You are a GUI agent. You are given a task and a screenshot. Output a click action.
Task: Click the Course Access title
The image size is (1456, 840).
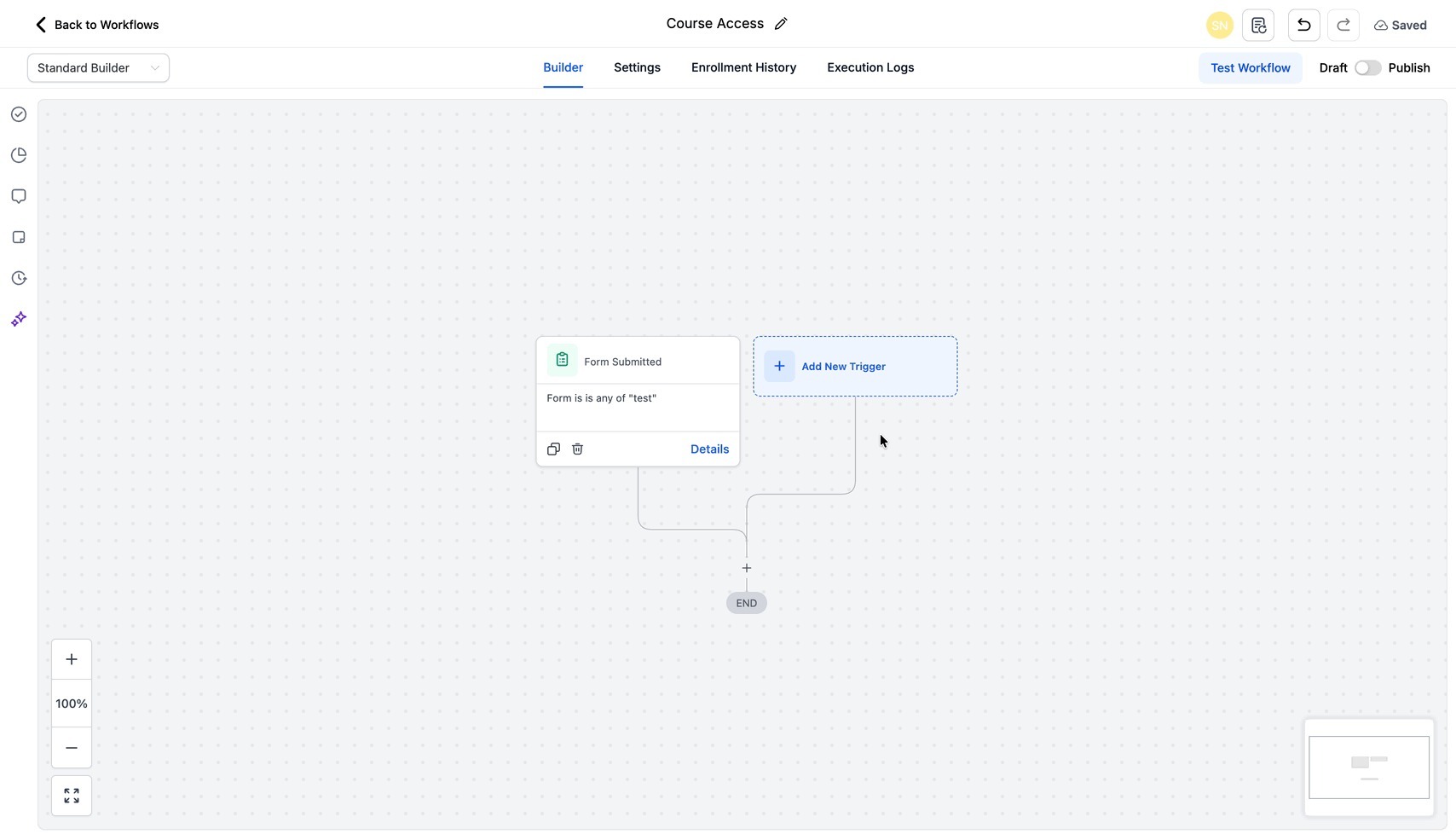click(714, 24)
